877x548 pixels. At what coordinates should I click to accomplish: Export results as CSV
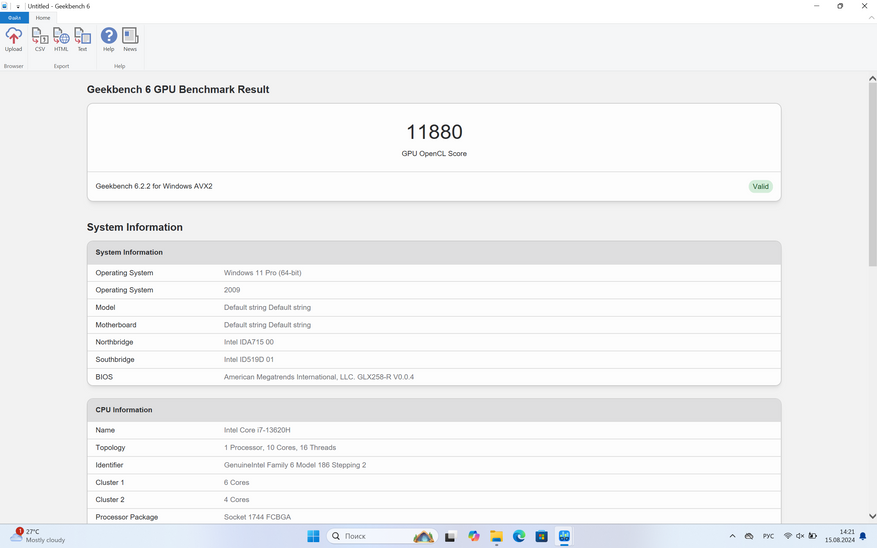coord(40,39)
